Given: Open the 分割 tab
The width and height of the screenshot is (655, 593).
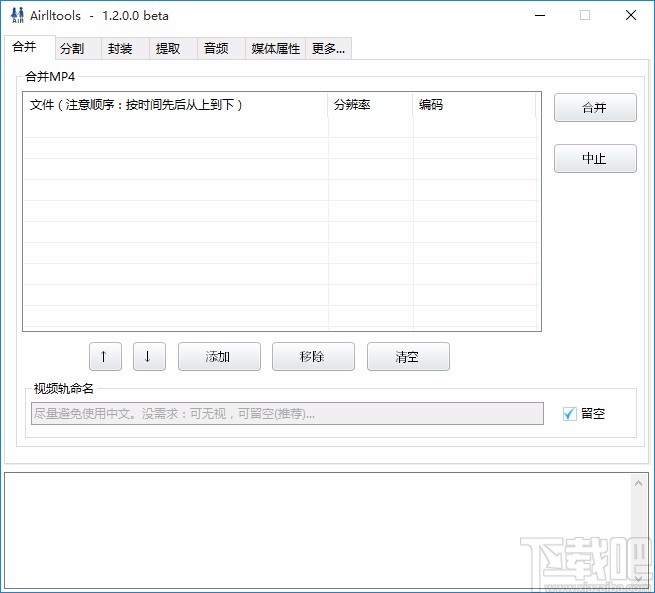Looking at the screenshot, I should tap(78, 48).
